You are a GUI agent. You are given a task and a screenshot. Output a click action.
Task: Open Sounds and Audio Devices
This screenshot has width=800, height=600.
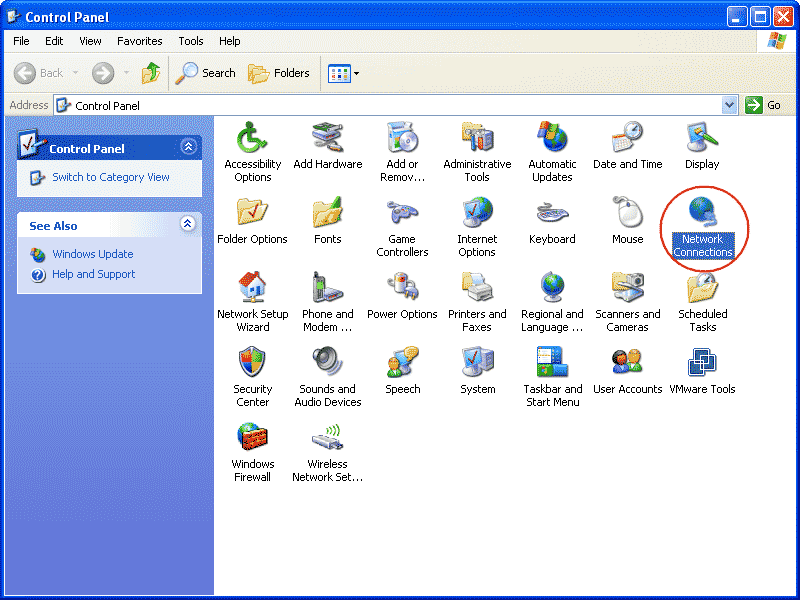pos(328,377)
